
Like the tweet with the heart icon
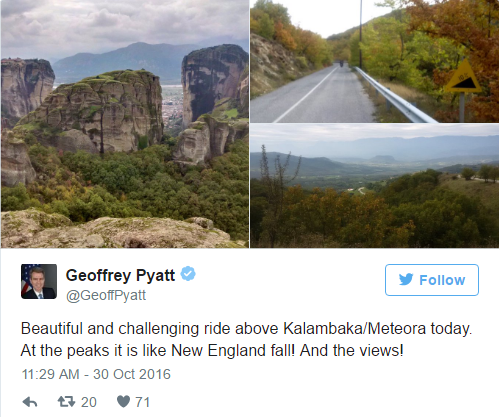click(x=123, y=402)
